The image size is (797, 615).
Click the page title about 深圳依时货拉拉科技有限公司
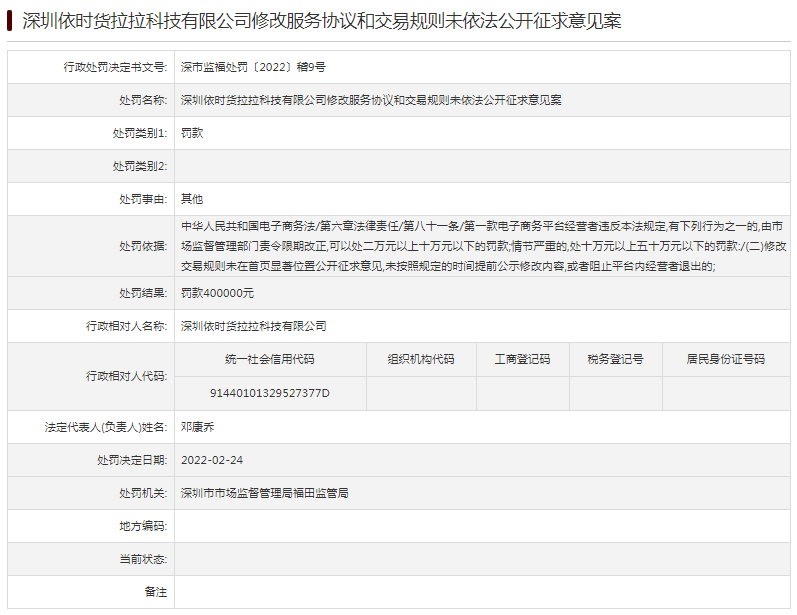click(x=321, y=21)
